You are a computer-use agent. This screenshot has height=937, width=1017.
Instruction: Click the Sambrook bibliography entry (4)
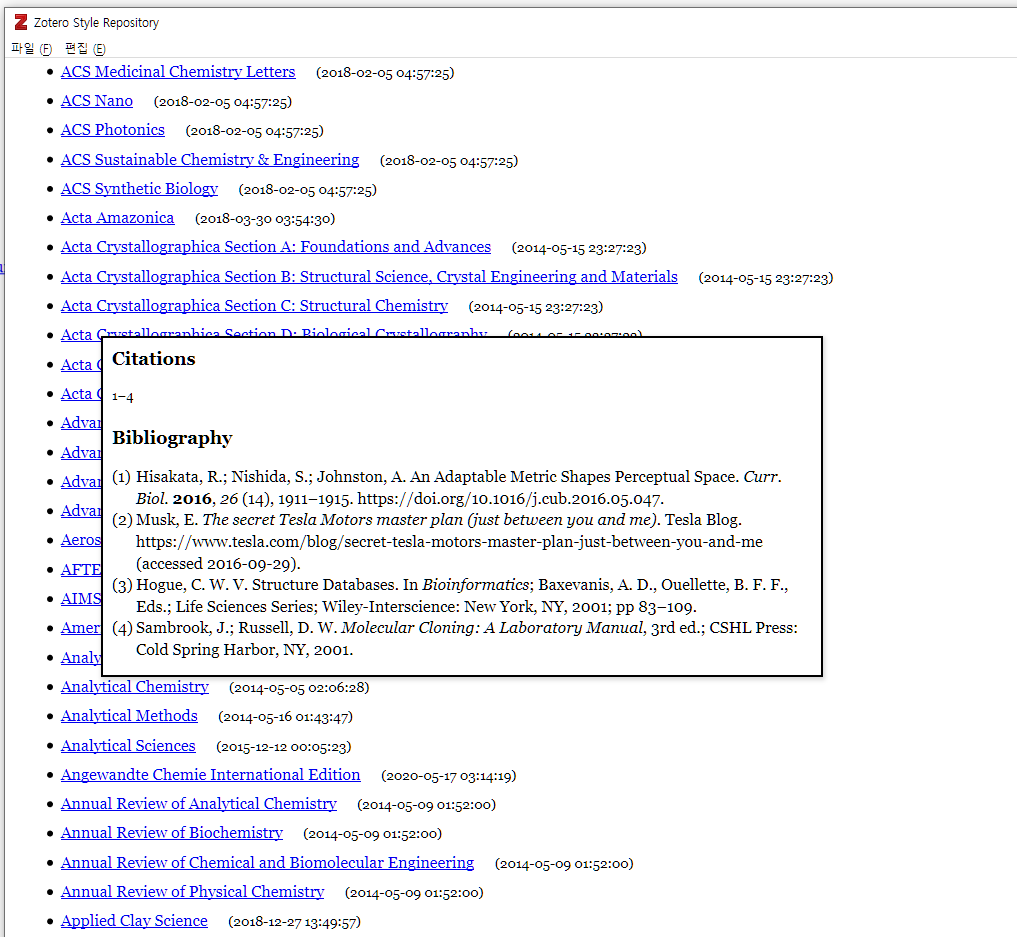[455, 639]
